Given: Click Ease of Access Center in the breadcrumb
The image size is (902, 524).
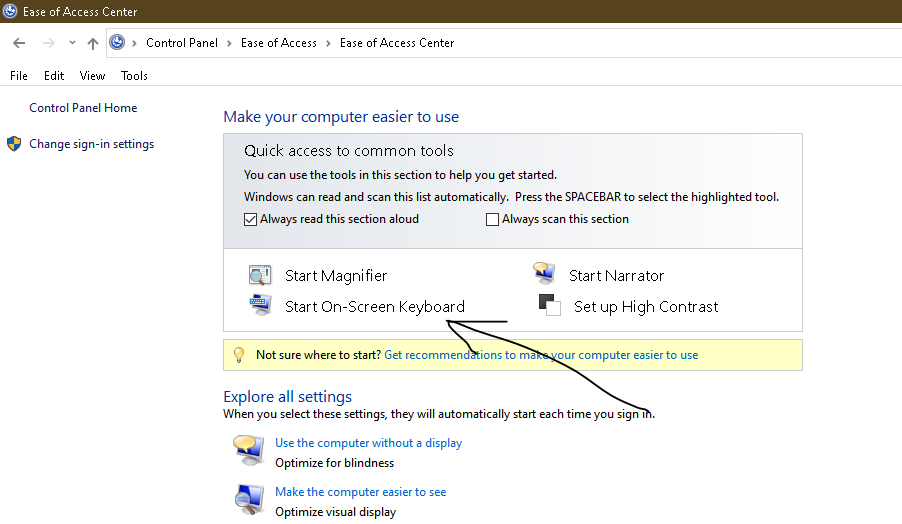Looking at the screenshot, I should [x=397, y=43].
